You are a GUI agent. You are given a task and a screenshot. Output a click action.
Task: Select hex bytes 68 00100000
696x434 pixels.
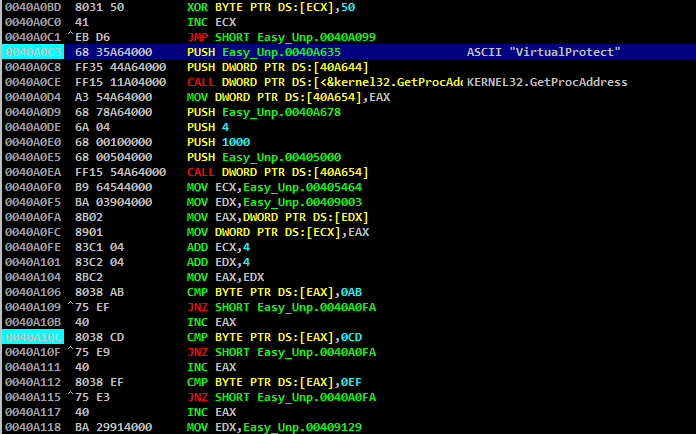coord(114,142)
